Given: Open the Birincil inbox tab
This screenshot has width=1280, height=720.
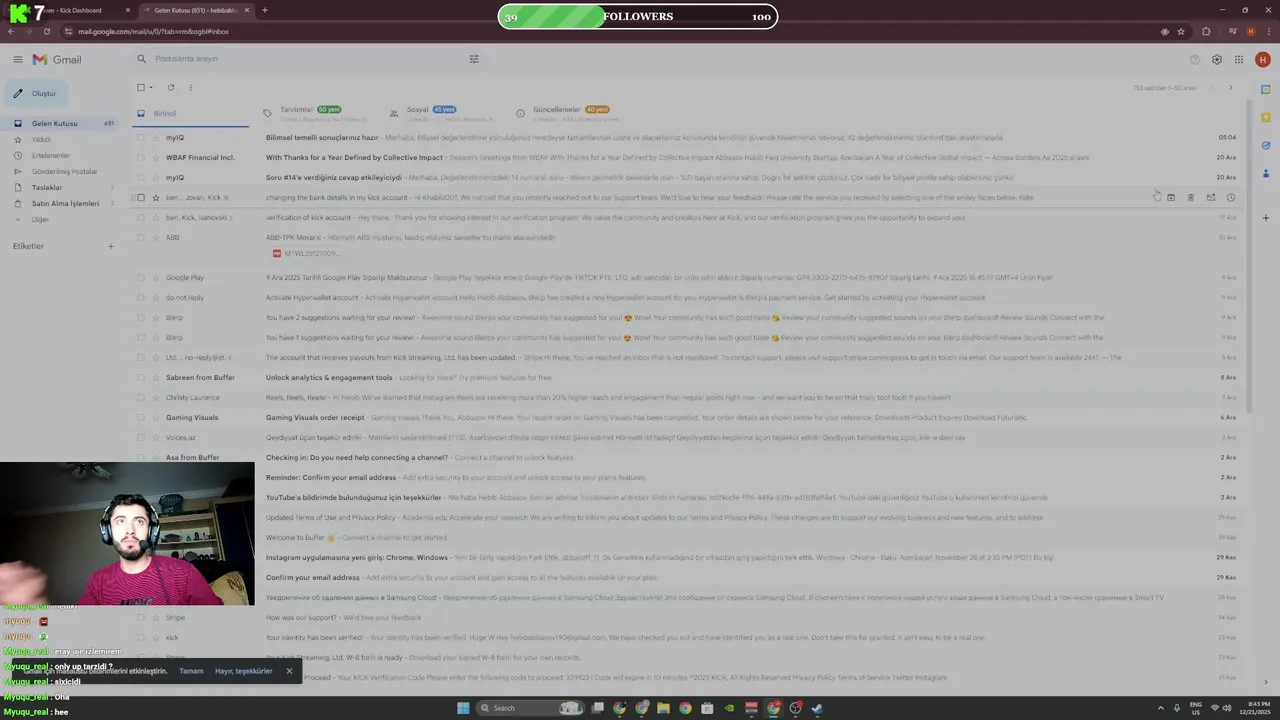Looking at the screenshot, I should [190, 113].
